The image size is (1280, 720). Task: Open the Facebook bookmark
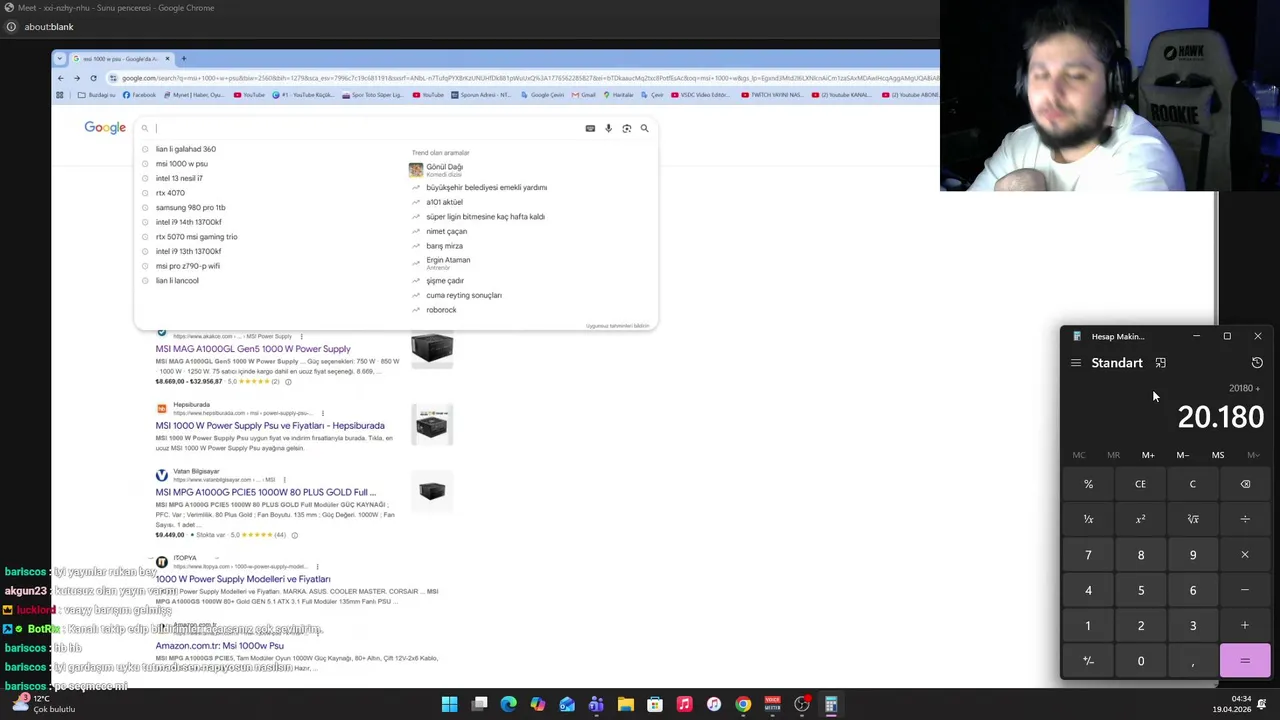click(139, 95)
